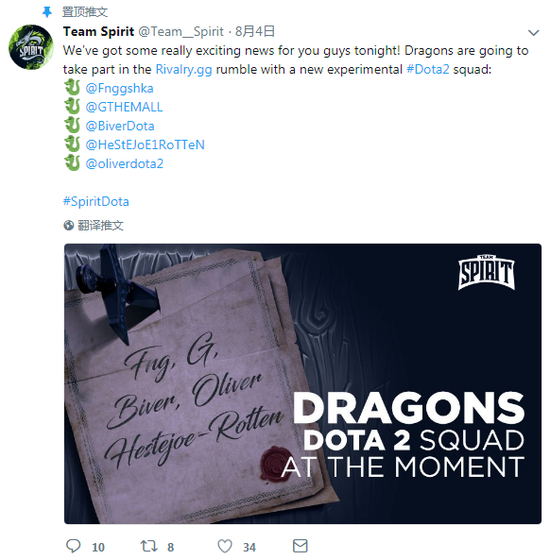The image size is (550, 560).
Task: Open the @HeStEJoE1RoTTeN mention
Action: (x=145, y=145)
